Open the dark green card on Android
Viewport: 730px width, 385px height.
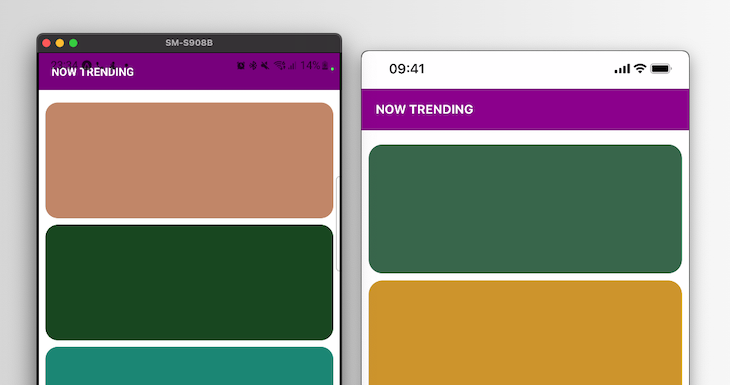click(x=189, y=282)
